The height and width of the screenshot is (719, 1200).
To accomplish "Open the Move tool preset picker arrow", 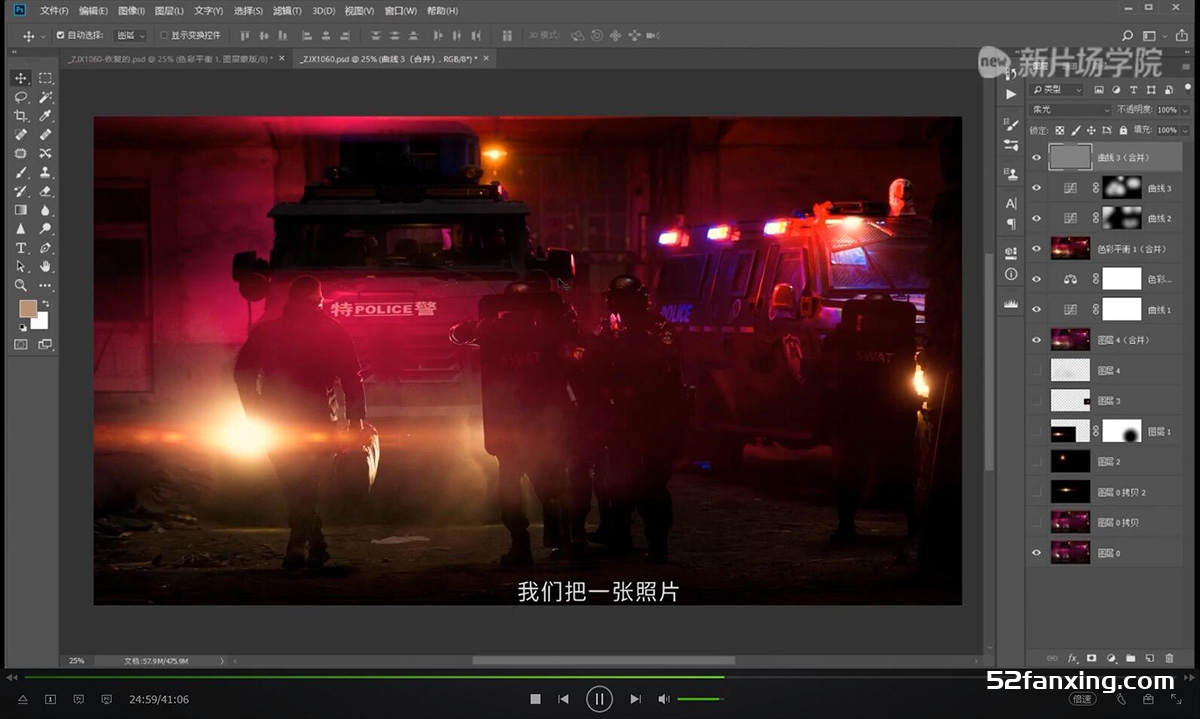I will pos(43,36).
